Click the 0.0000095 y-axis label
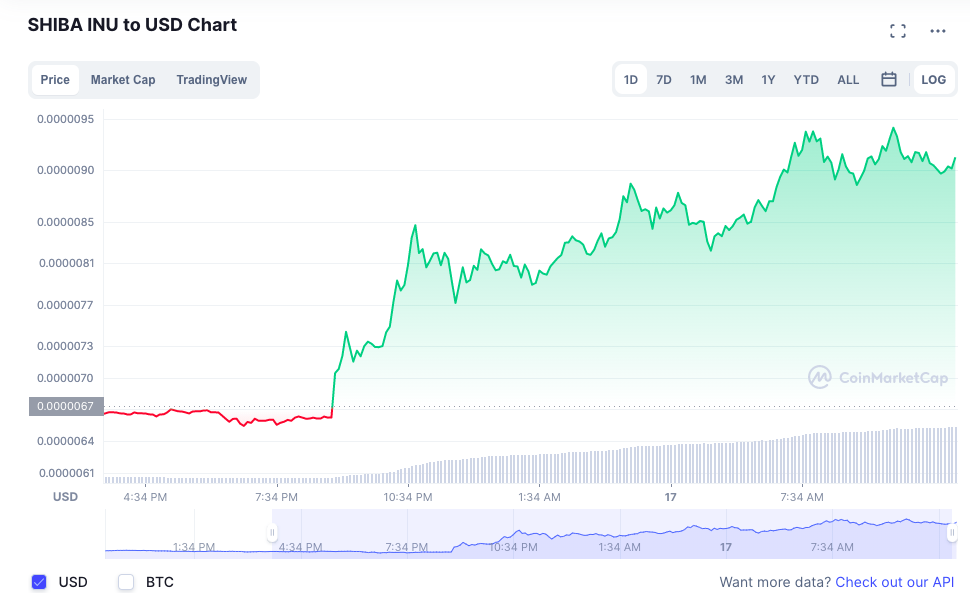The width and height of the screenshot is (970, 605). (x=66, y=119)
